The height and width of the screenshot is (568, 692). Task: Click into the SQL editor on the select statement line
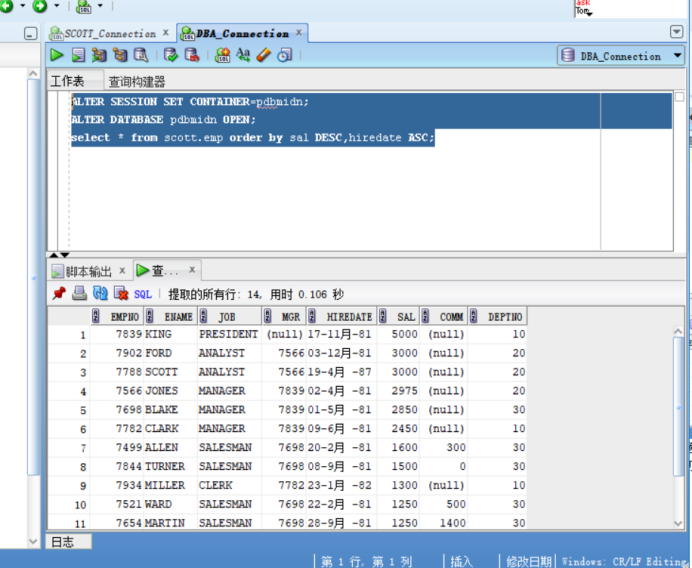coord(252,138)
